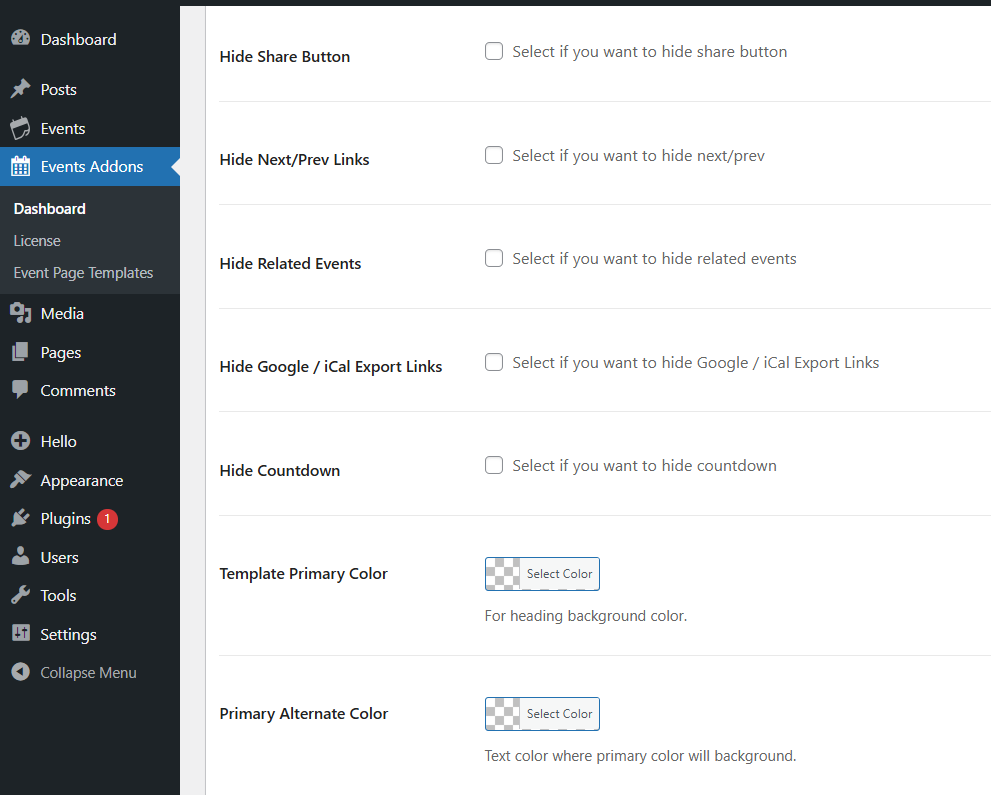Open the Events Addons menu
Image resolution: width=991 pixels, height=795 pixels.
(91, 166)
